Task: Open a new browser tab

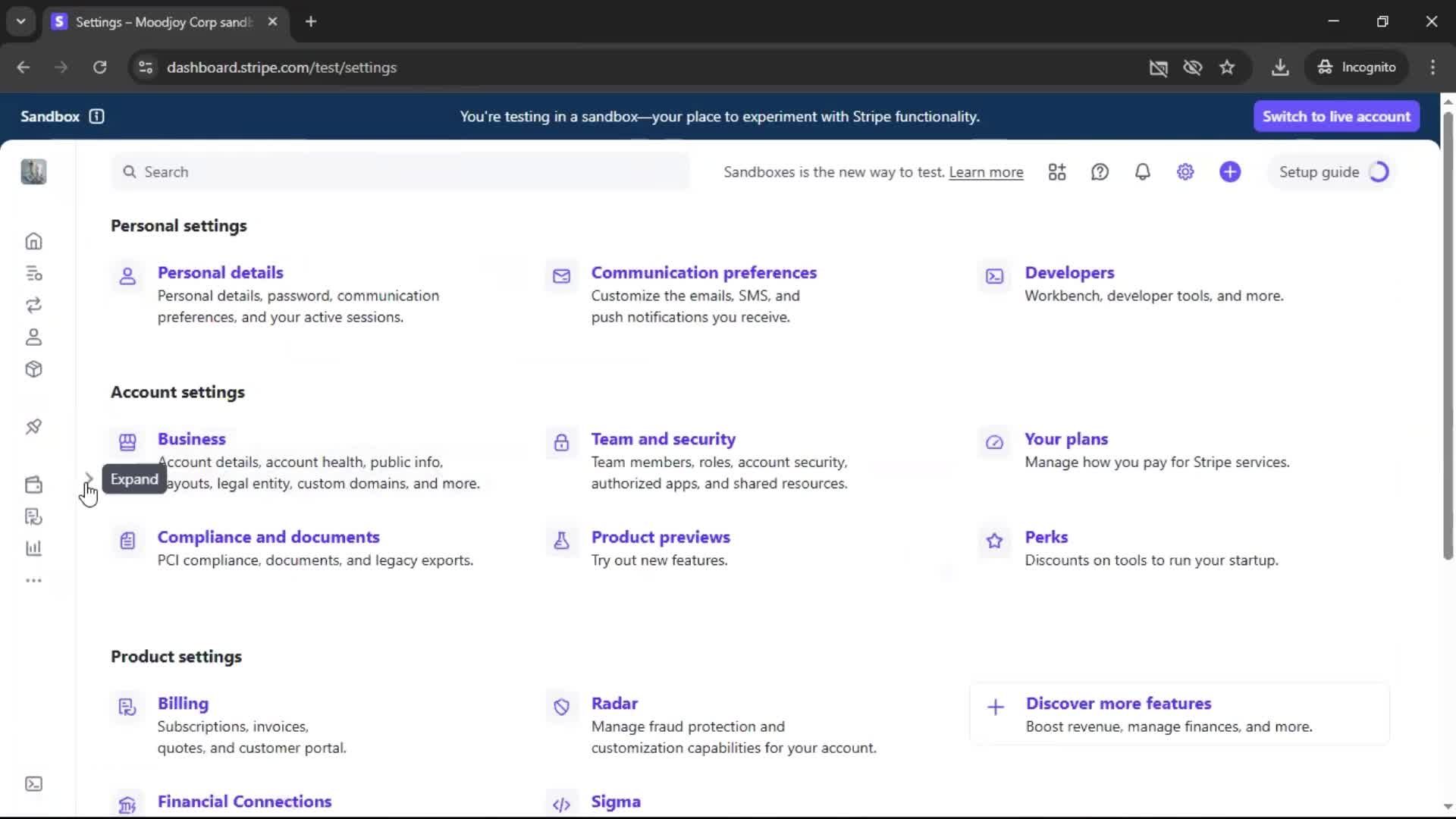Action: click(x=311, y=21)
